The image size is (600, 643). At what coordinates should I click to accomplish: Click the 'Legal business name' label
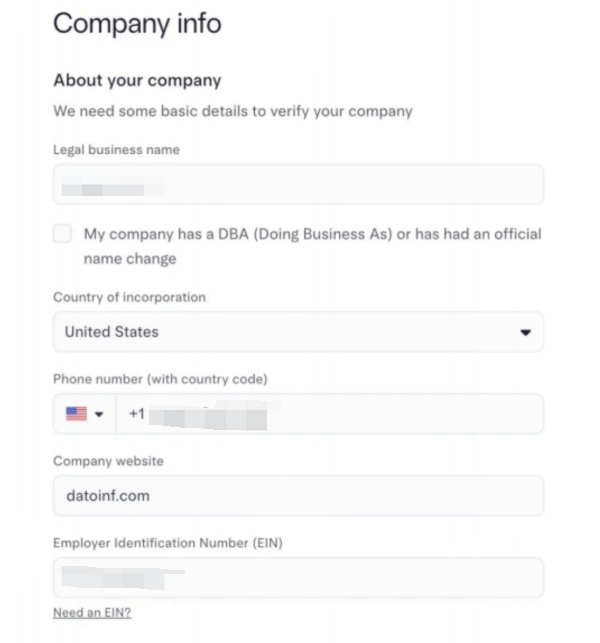[116, 149]
